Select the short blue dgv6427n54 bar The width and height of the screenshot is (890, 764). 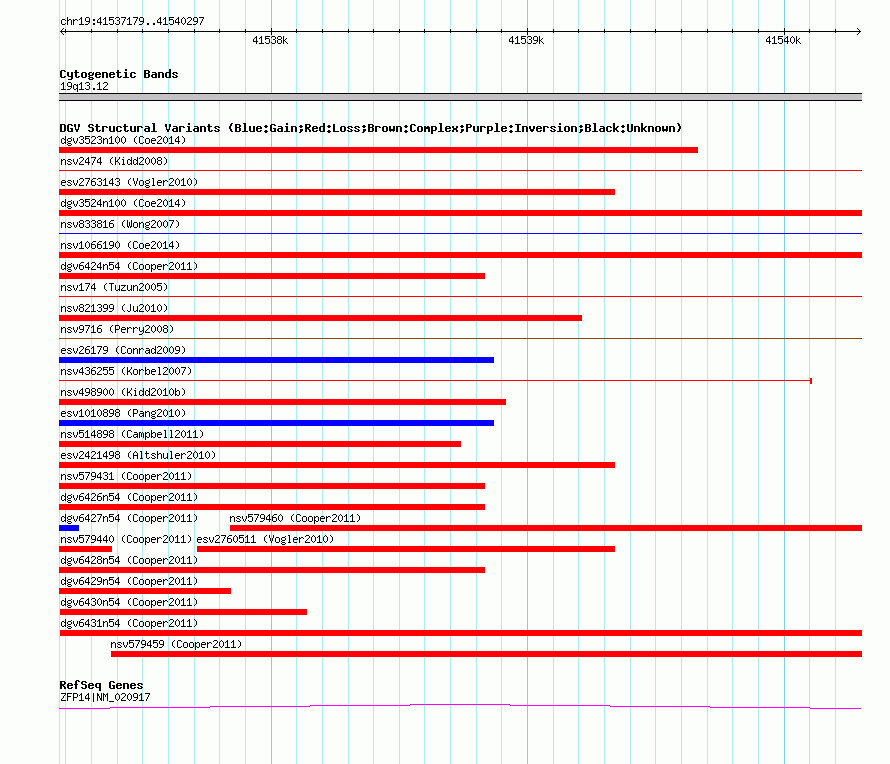pyautogui.click(x=69, y=528)
